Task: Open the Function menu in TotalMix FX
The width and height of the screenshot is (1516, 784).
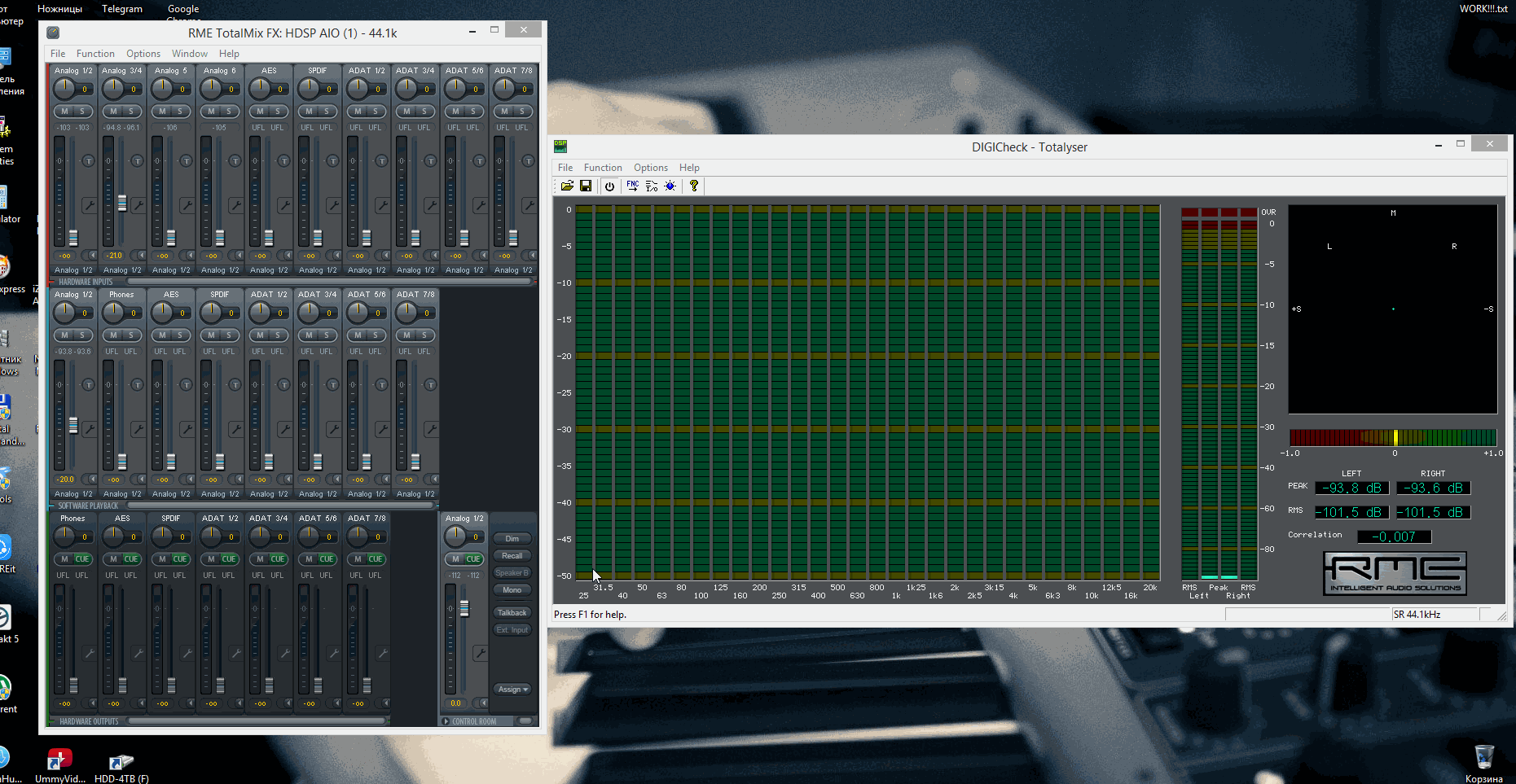Action: [95, 54]
